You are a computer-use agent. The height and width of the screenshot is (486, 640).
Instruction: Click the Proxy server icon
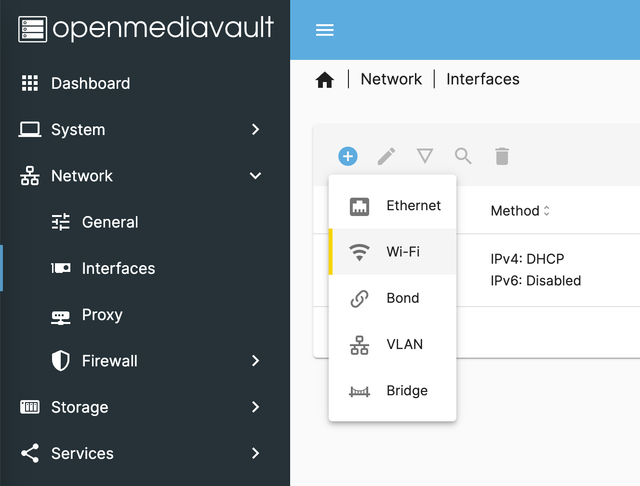point(61,317)
